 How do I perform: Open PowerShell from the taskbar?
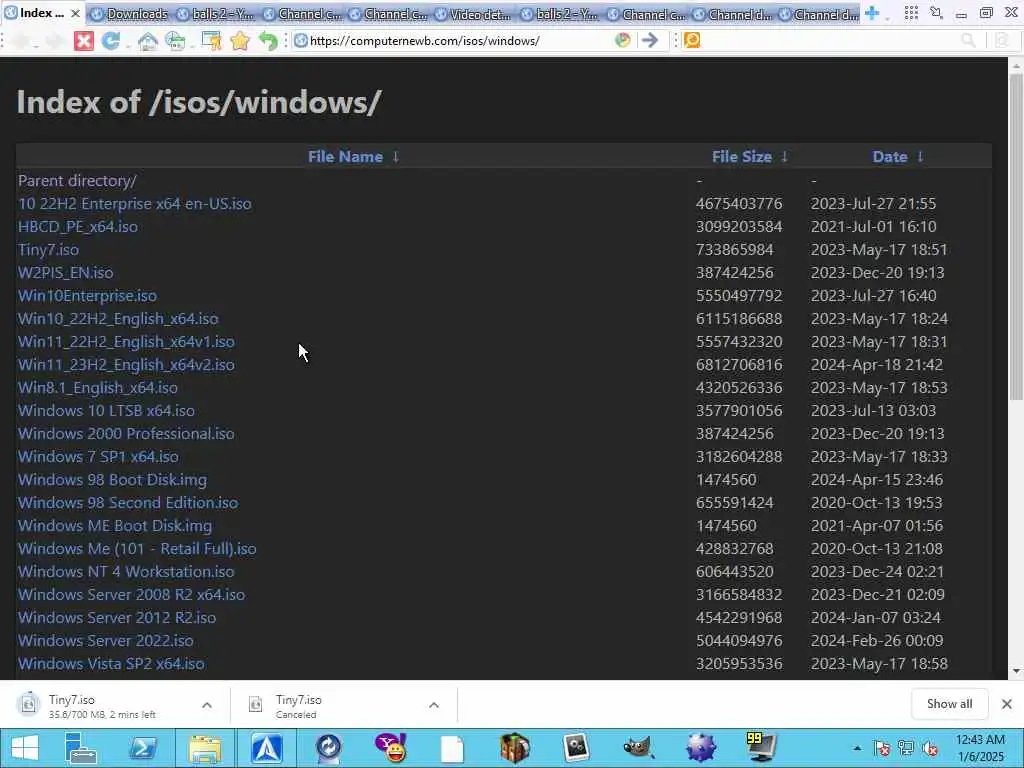(x=143, y=748)
